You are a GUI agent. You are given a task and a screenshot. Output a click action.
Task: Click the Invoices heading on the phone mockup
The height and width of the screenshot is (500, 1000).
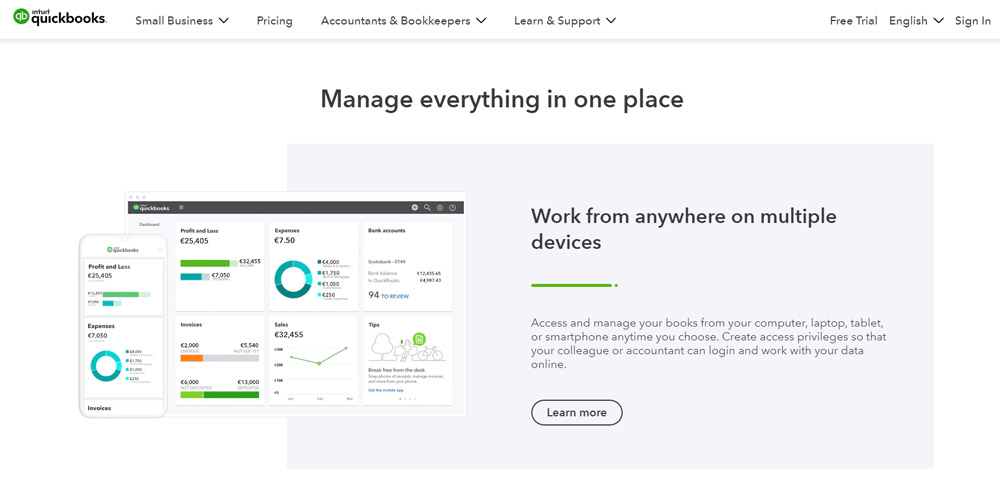99,408
